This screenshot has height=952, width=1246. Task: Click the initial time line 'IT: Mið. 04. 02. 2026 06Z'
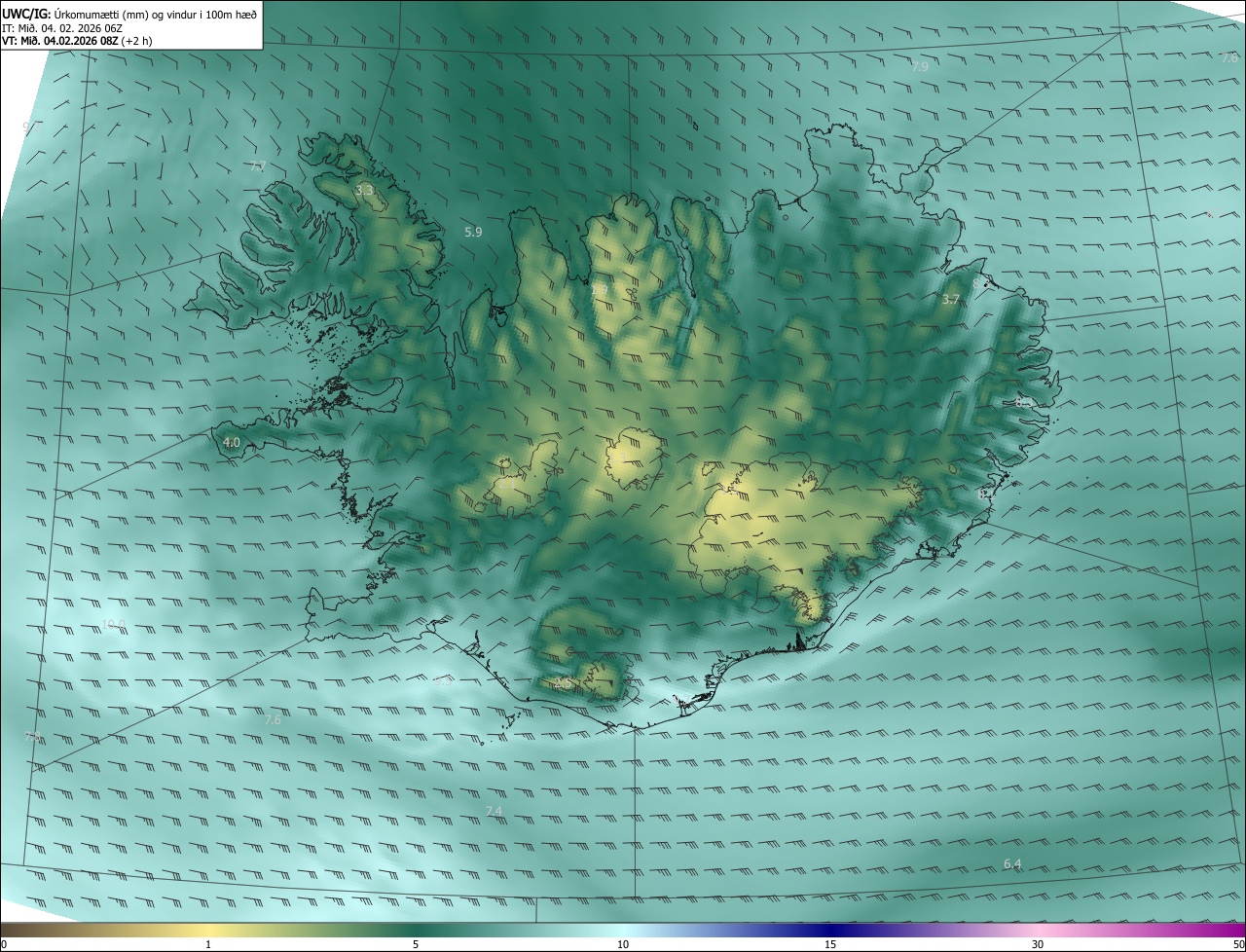click(62, 28)
